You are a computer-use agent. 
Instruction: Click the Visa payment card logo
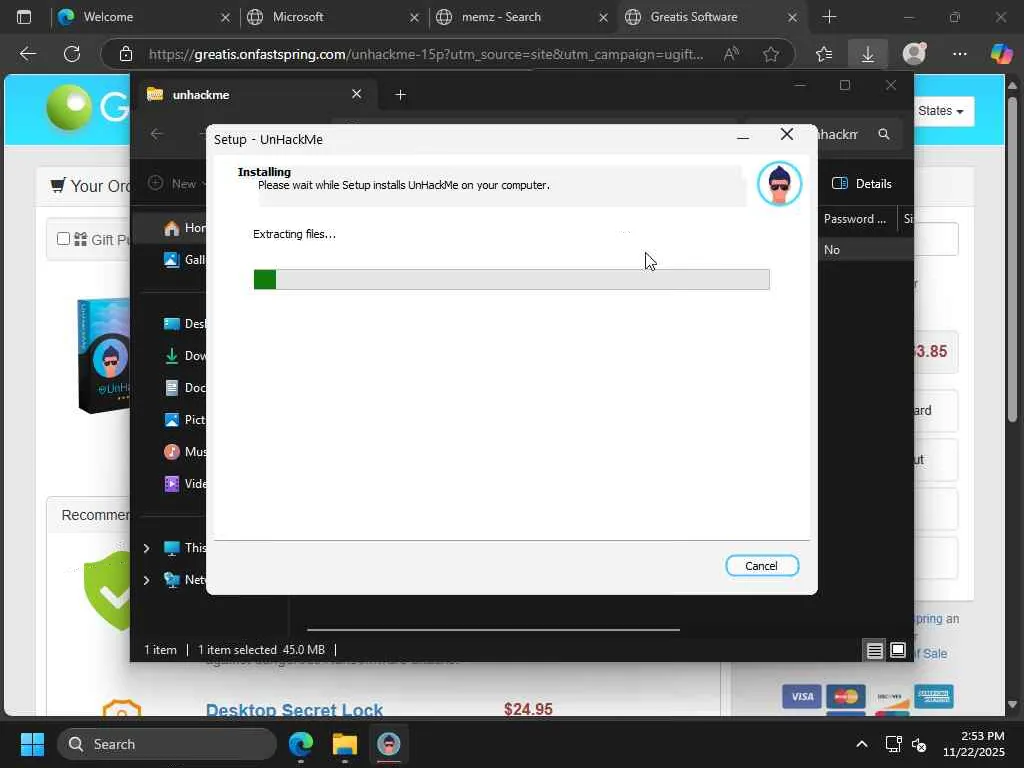click(x=802, y=697)
